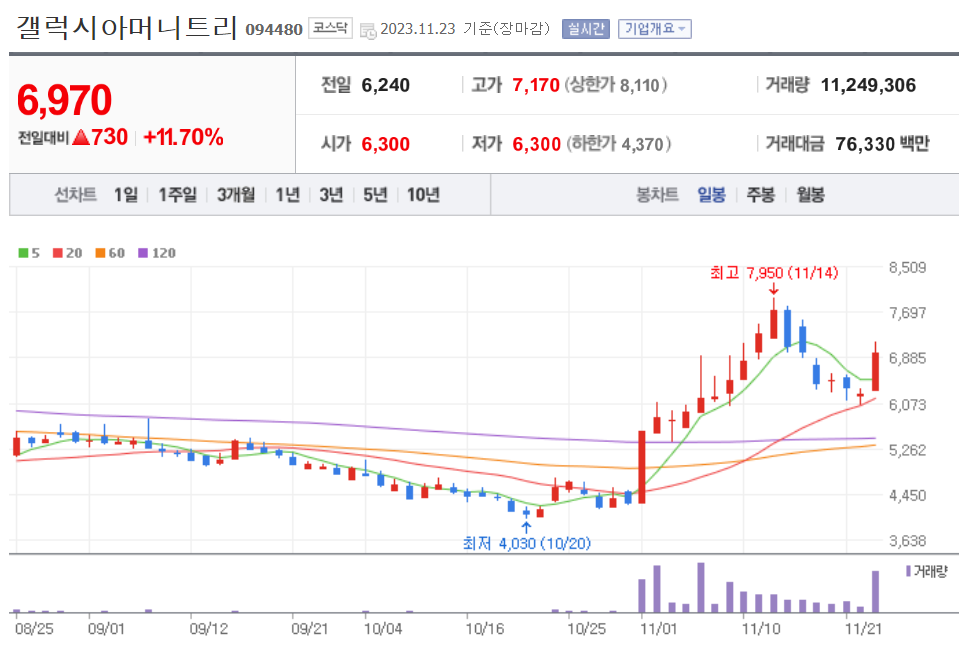Select the 1일 line chart tab
The image size is (959, 650).
(x=125, y=194)
